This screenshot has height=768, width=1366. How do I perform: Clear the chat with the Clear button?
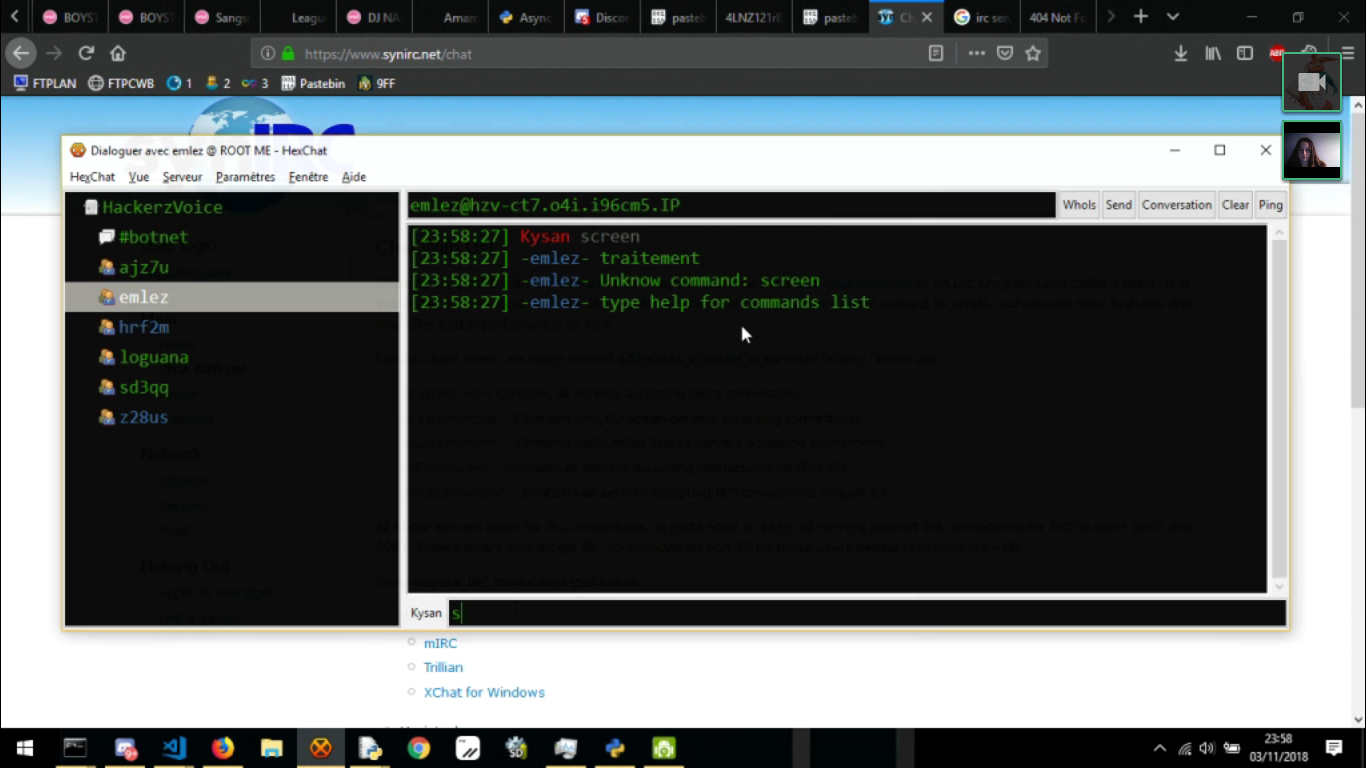(x=1235, y=205)
